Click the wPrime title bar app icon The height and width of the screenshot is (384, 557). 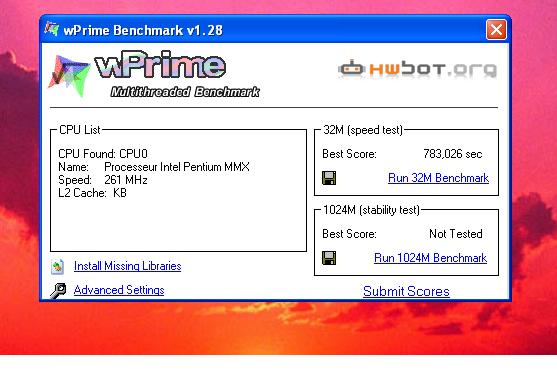(52, 29)
